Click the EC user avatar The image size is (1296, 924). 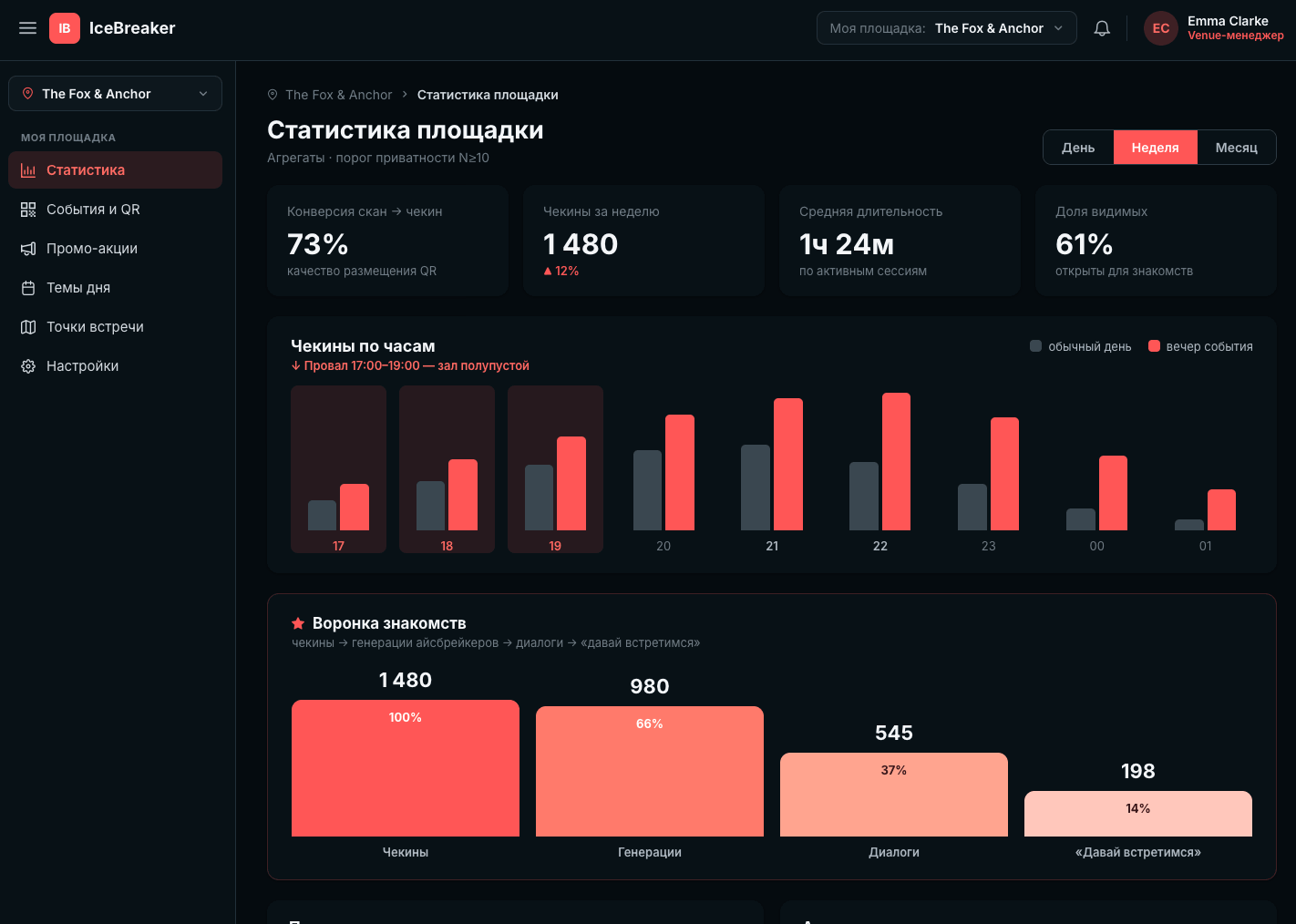tap(1161, 28)
